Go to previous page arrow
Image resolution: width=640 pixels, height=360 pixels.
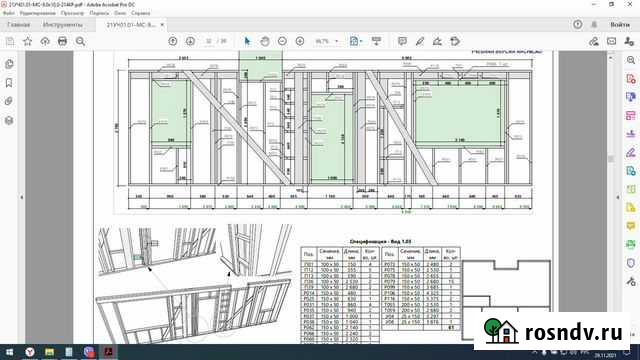point(173,41)
